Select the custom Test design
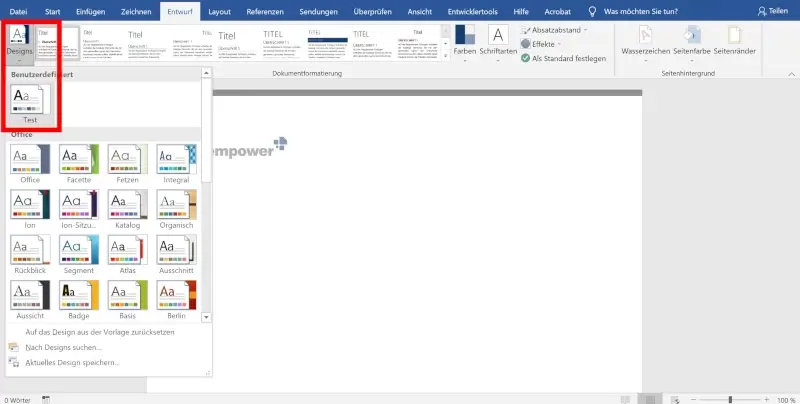This screenshot has width=800, height=404. click(30, 103)
